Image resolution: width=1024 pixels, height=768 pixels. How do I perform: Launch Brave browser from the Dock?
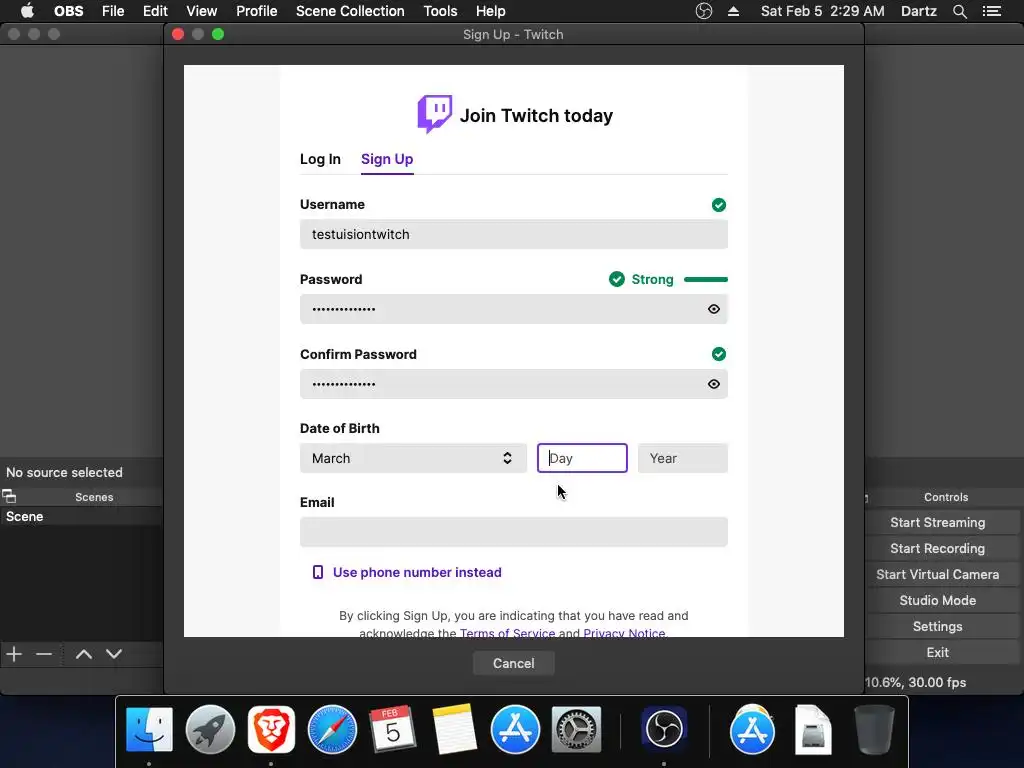click(271, 729)
